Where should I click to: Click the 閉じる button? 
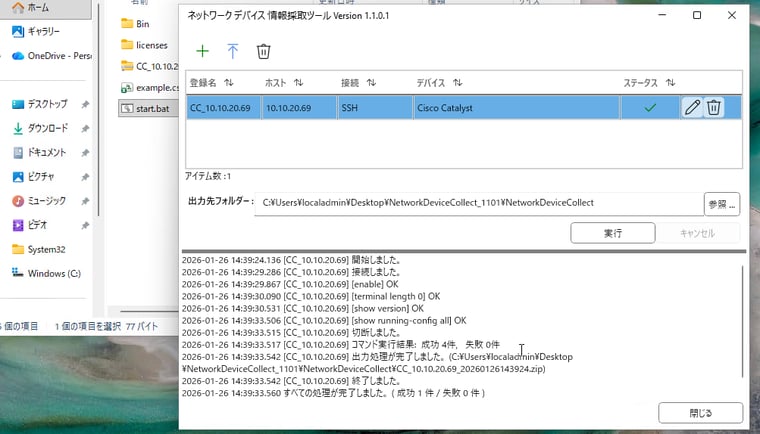coord(700,413)
